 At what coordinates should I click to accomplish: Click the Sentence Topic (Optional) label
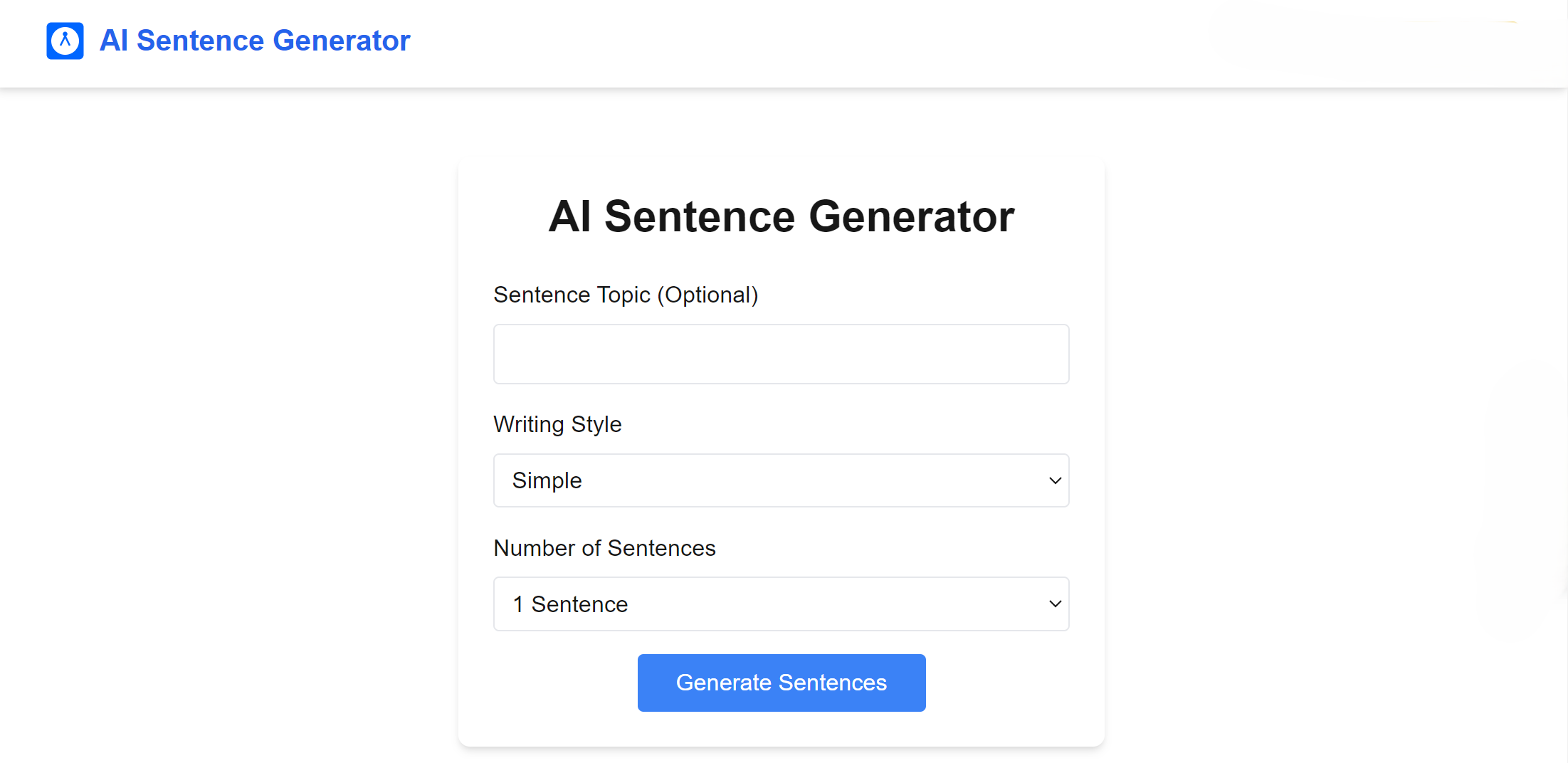pyautogui.click(x=626, y=295)
